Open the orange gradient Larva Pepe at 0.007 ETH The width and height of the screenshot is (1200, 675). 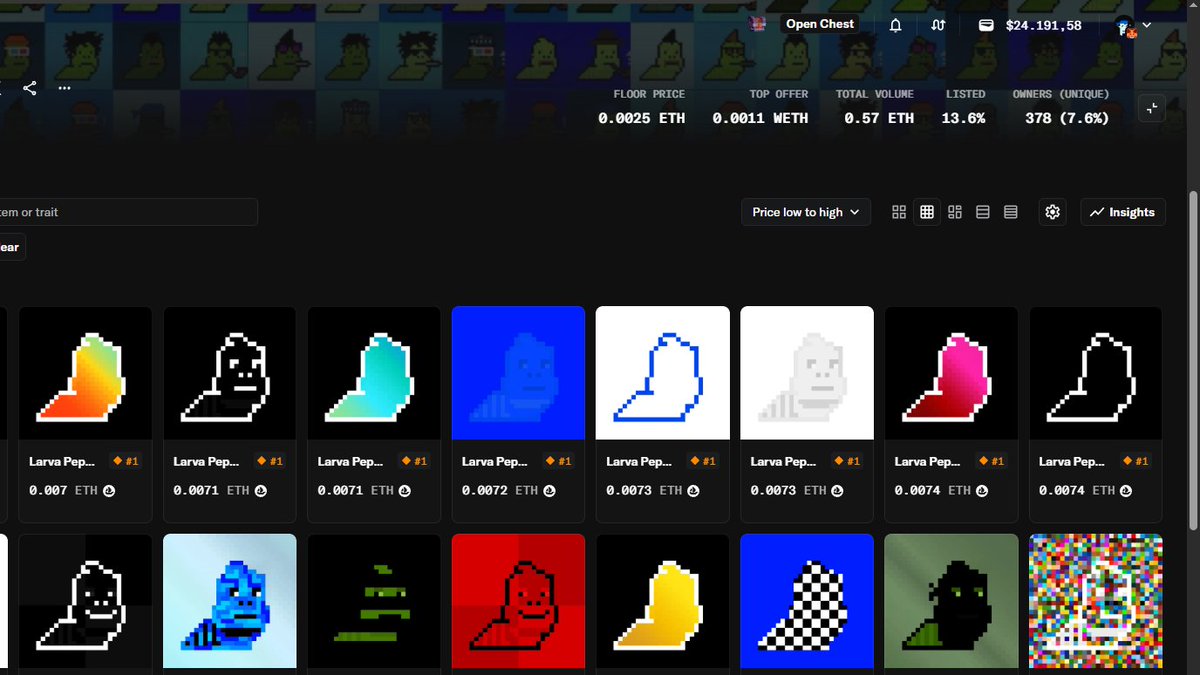(x=85, y=373)
